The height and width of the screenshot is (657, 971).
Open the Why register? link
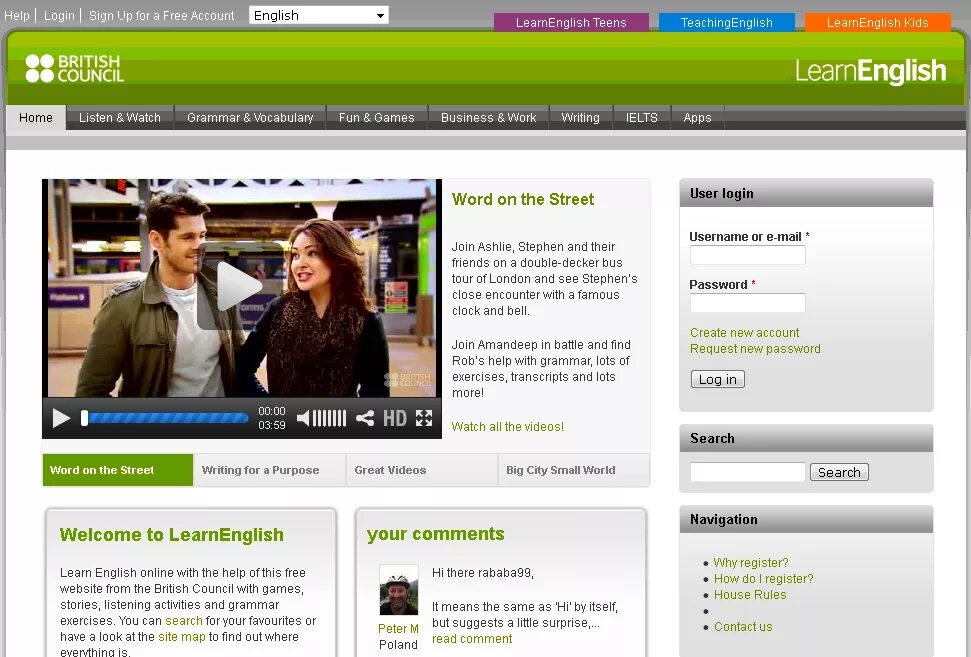tap(751, 562)
